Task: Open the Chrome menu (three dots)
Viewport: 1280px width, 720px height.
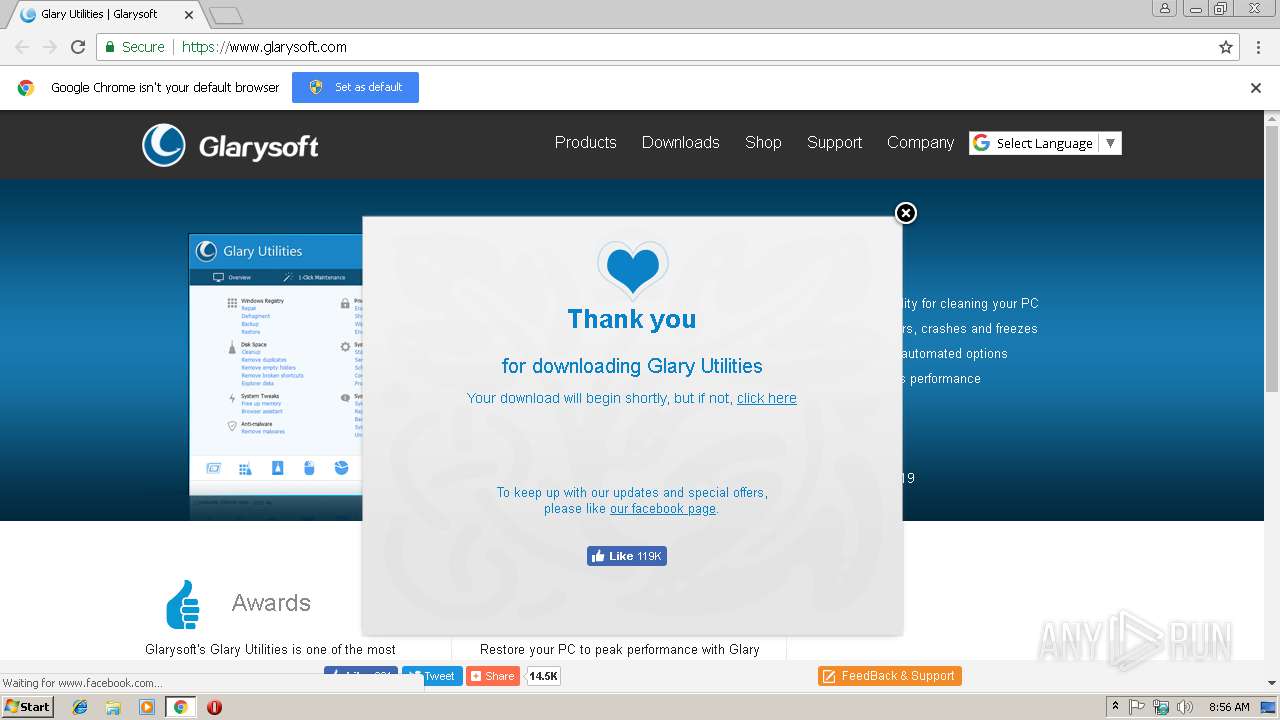Action: [1259, 47]
